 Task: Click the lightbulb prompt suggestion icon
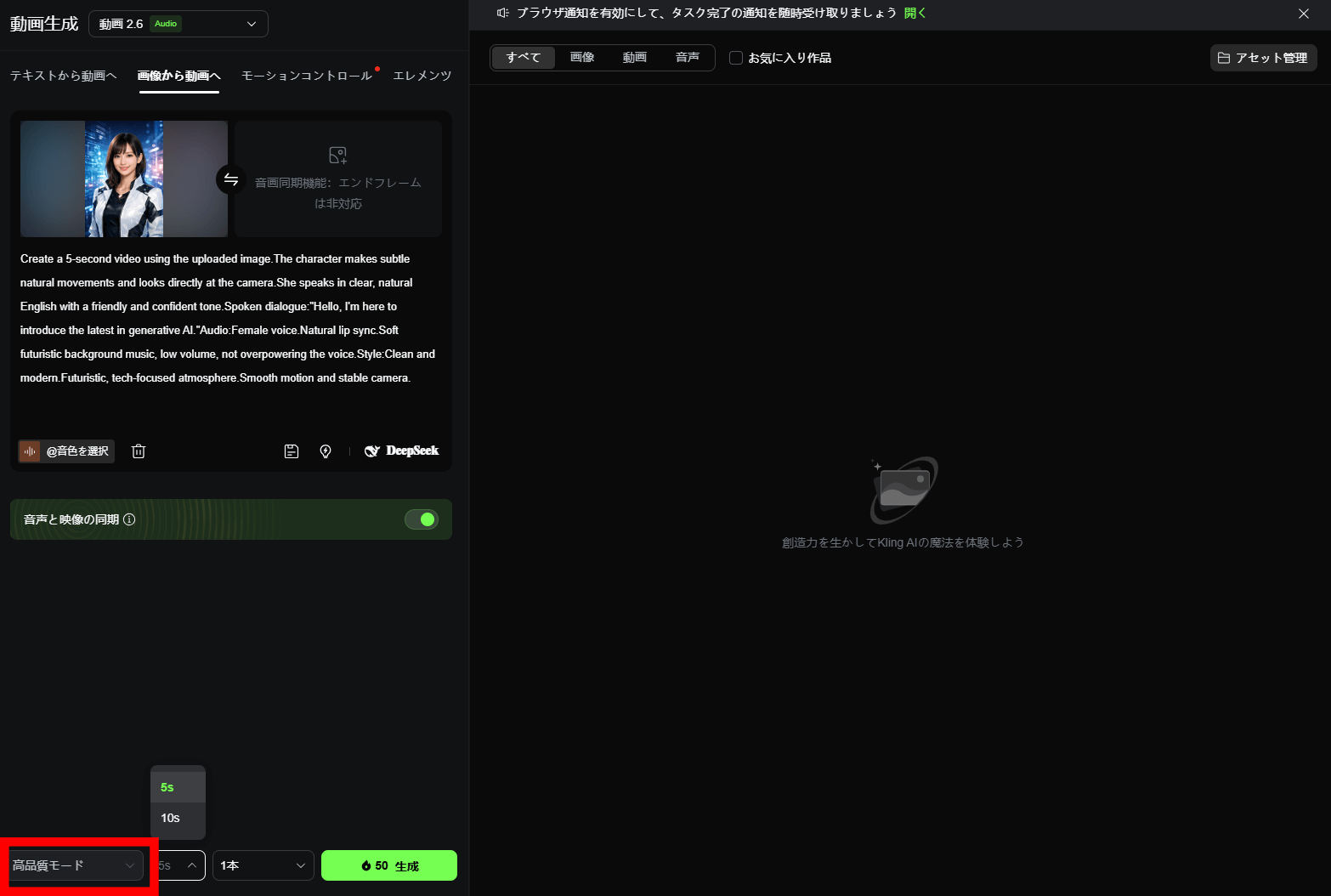pyautogui.click(x=326, y=451)
